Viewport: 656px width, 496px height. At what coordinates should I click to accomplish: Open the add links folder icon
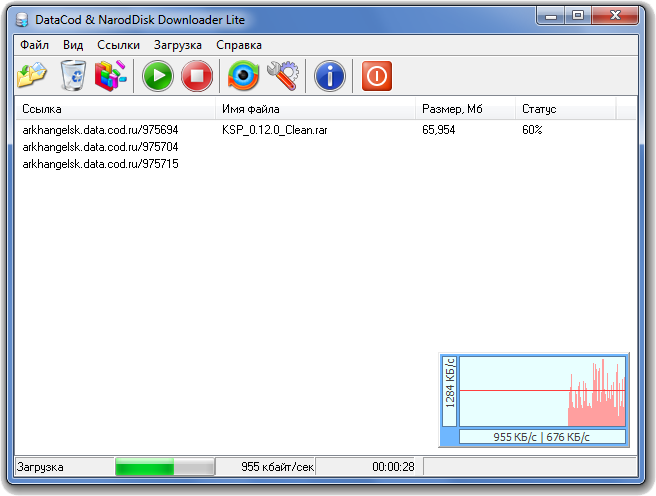tap(32, 76)
